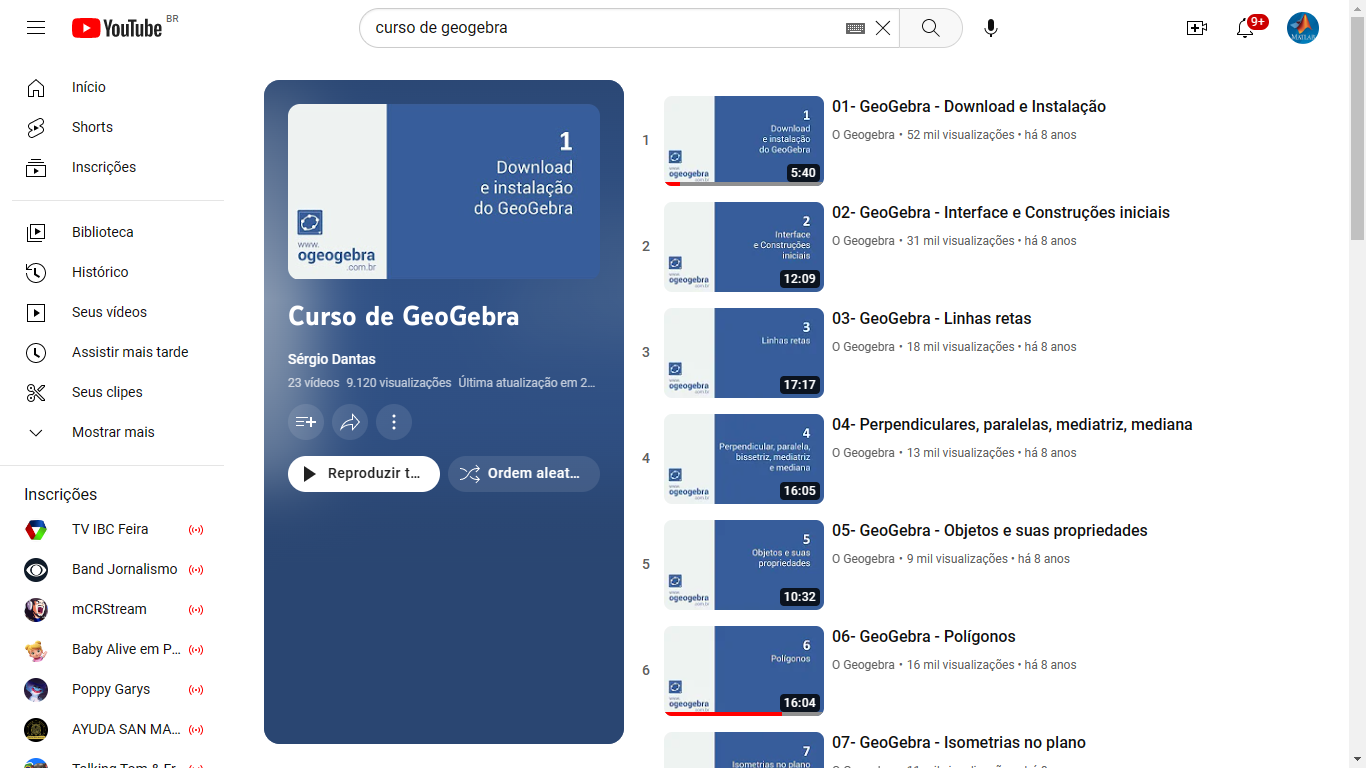
Task: Click thumbnail of video with 16:04 duration
Action: point(744,671)
